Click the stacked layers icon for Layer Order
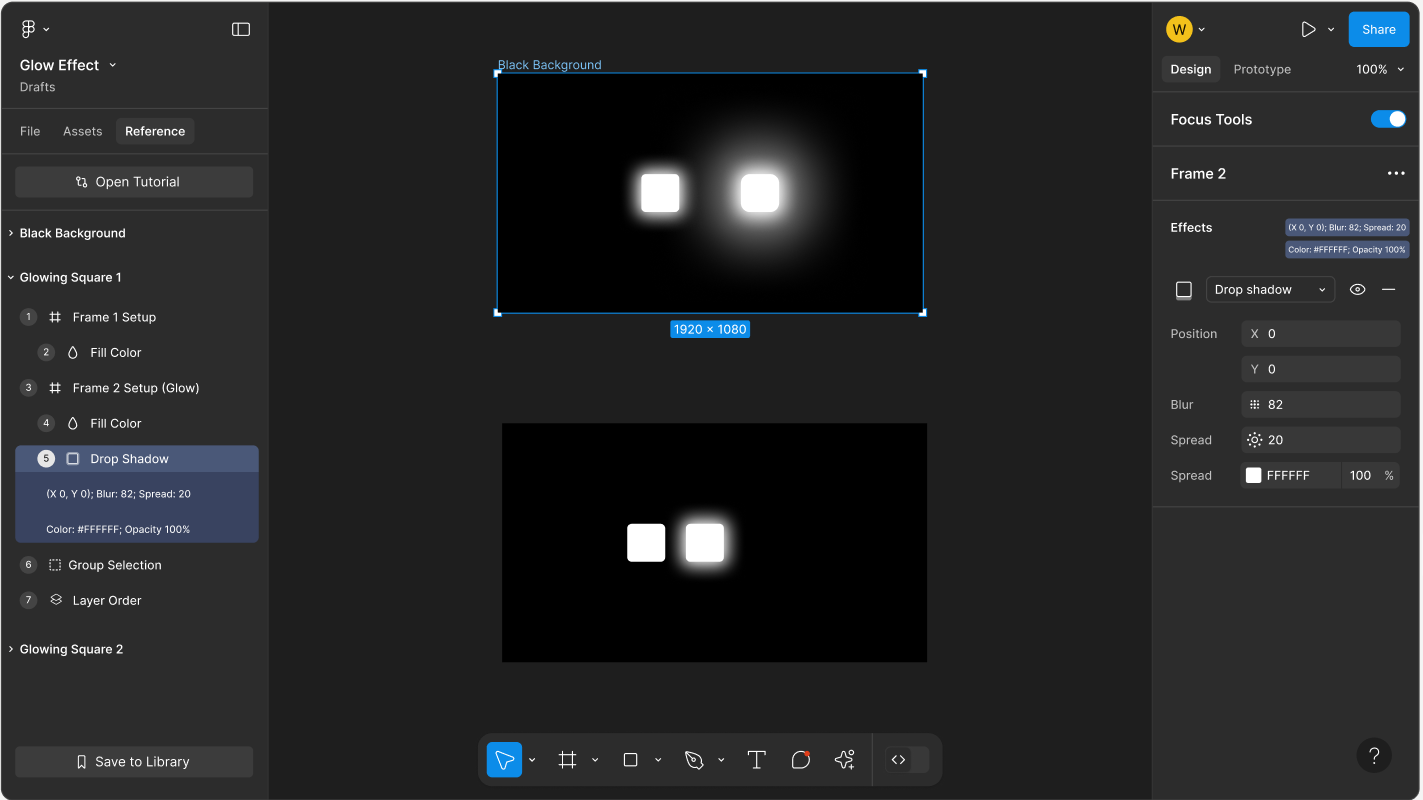 pos(56,600)
